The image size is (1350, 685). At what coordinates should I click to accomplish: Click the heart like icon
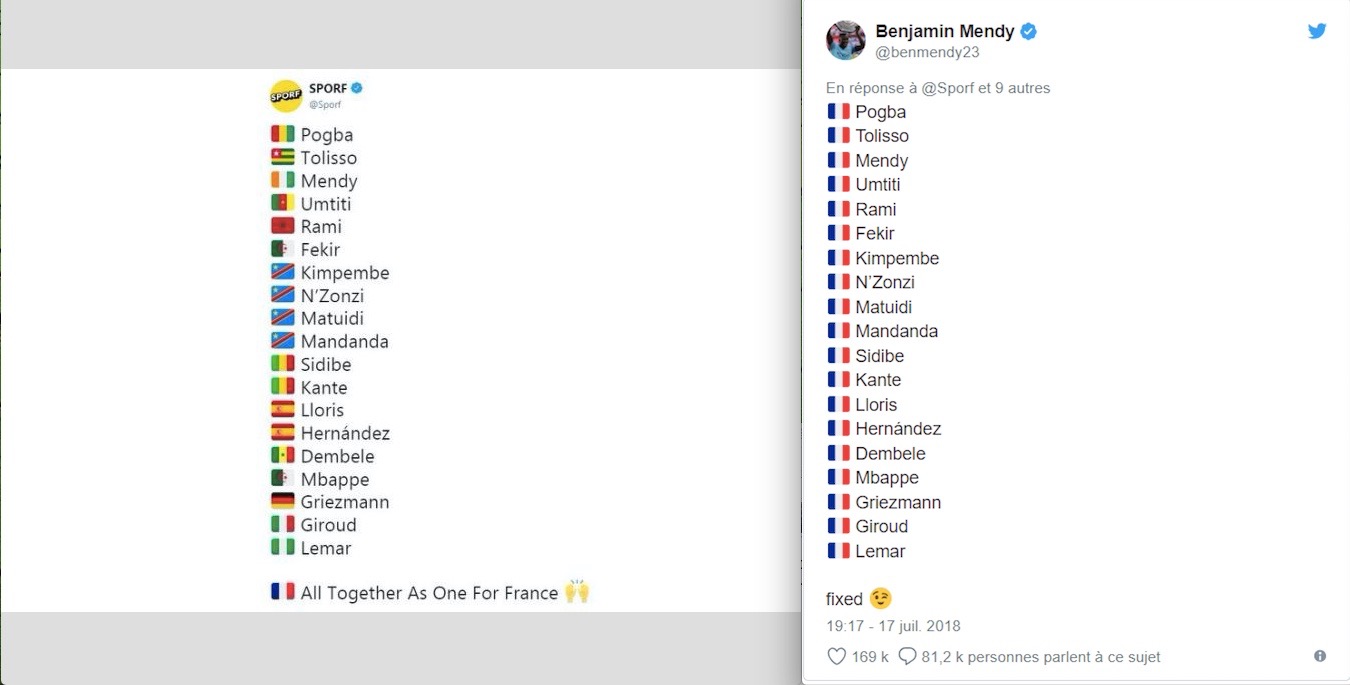[x=837, y=656]
